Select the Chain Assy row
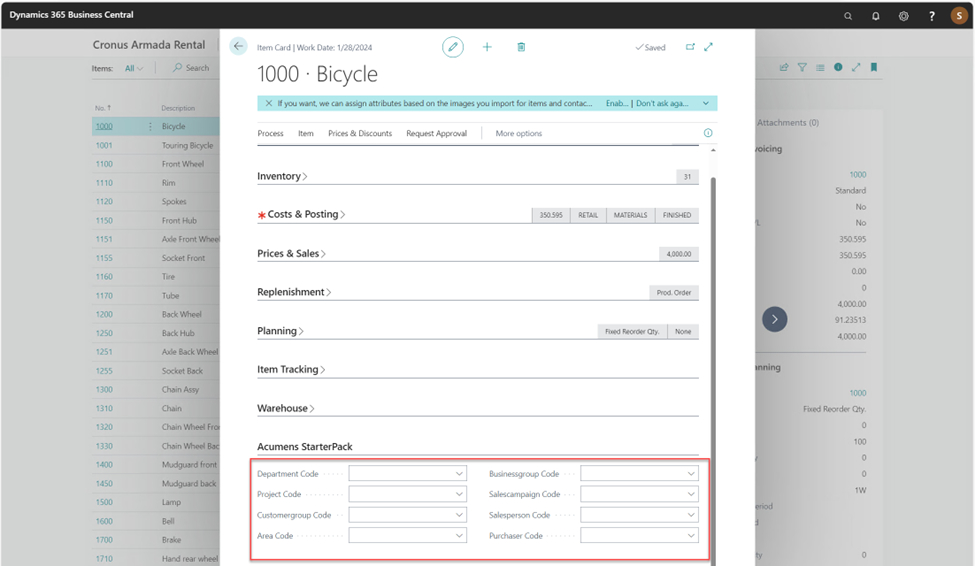The width and height of the screenshot is (975, 566). pos(155,389)
